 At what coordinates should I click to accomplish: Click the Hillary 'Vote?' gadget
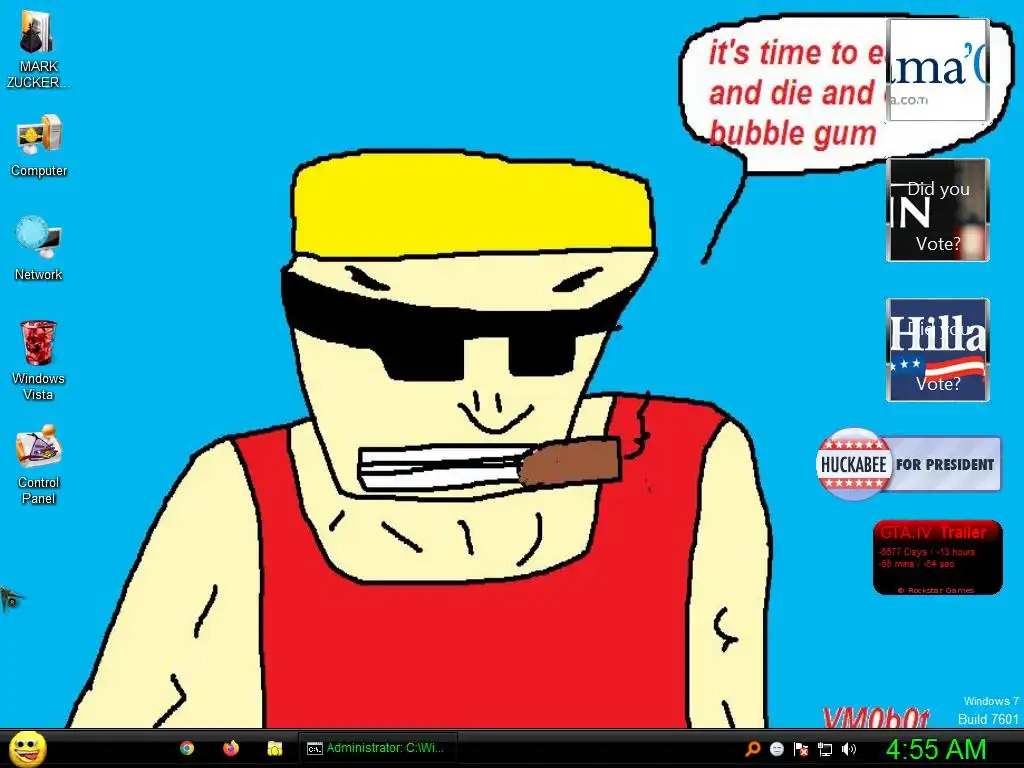(937, 349)
